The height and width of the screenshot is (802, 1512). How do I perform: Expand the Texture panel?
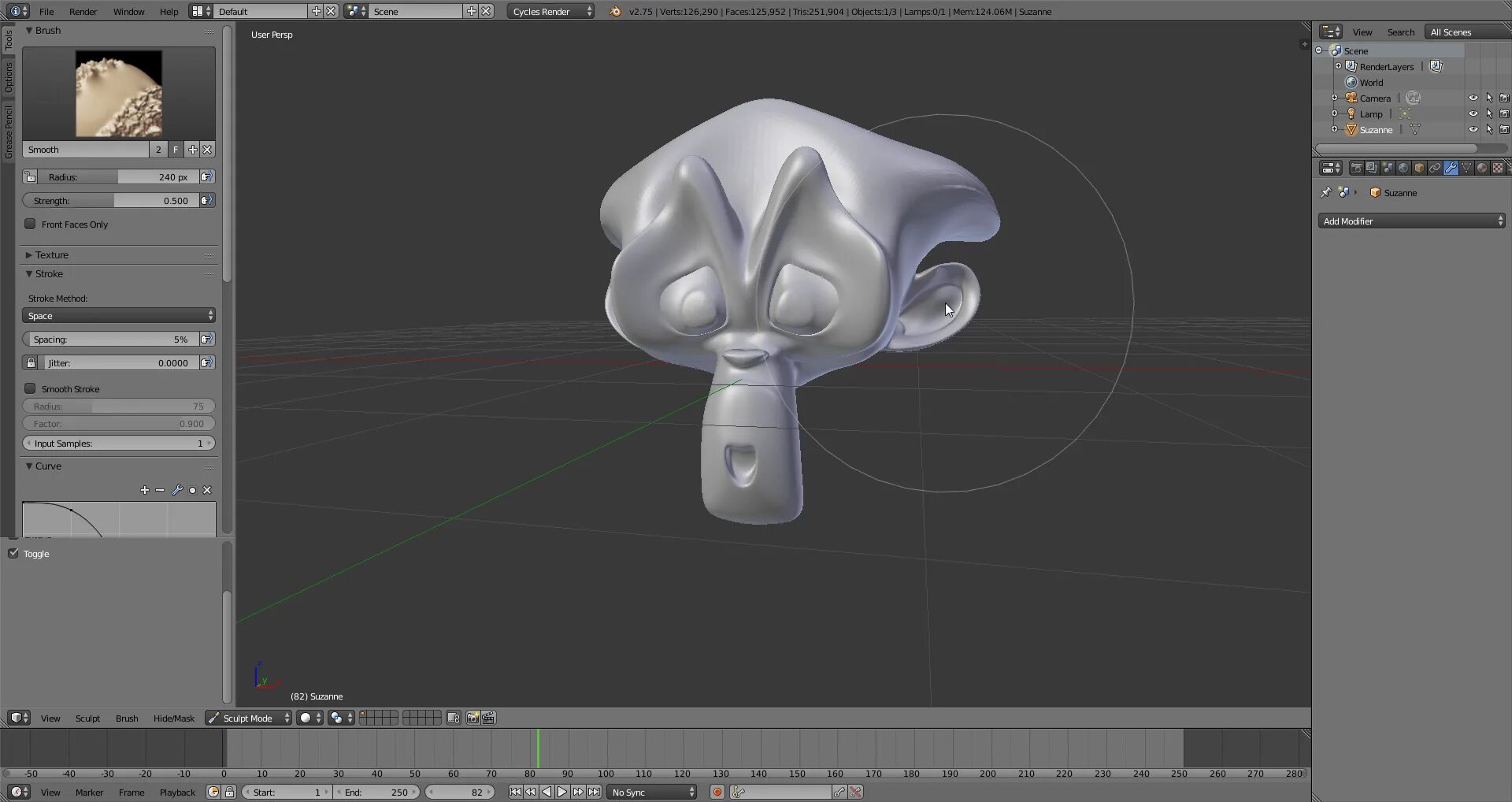pos(29,254)
